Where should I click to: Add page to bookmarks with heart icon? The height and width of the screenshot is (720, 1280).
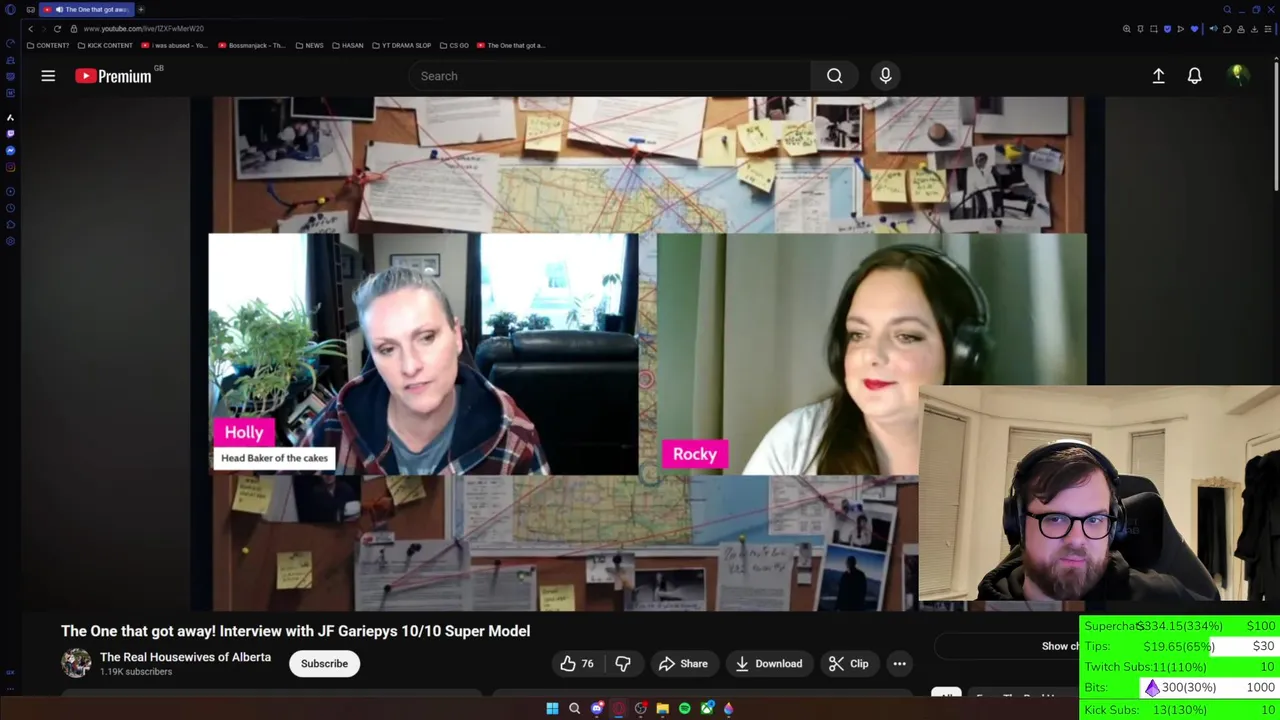tap(1194, 29)
